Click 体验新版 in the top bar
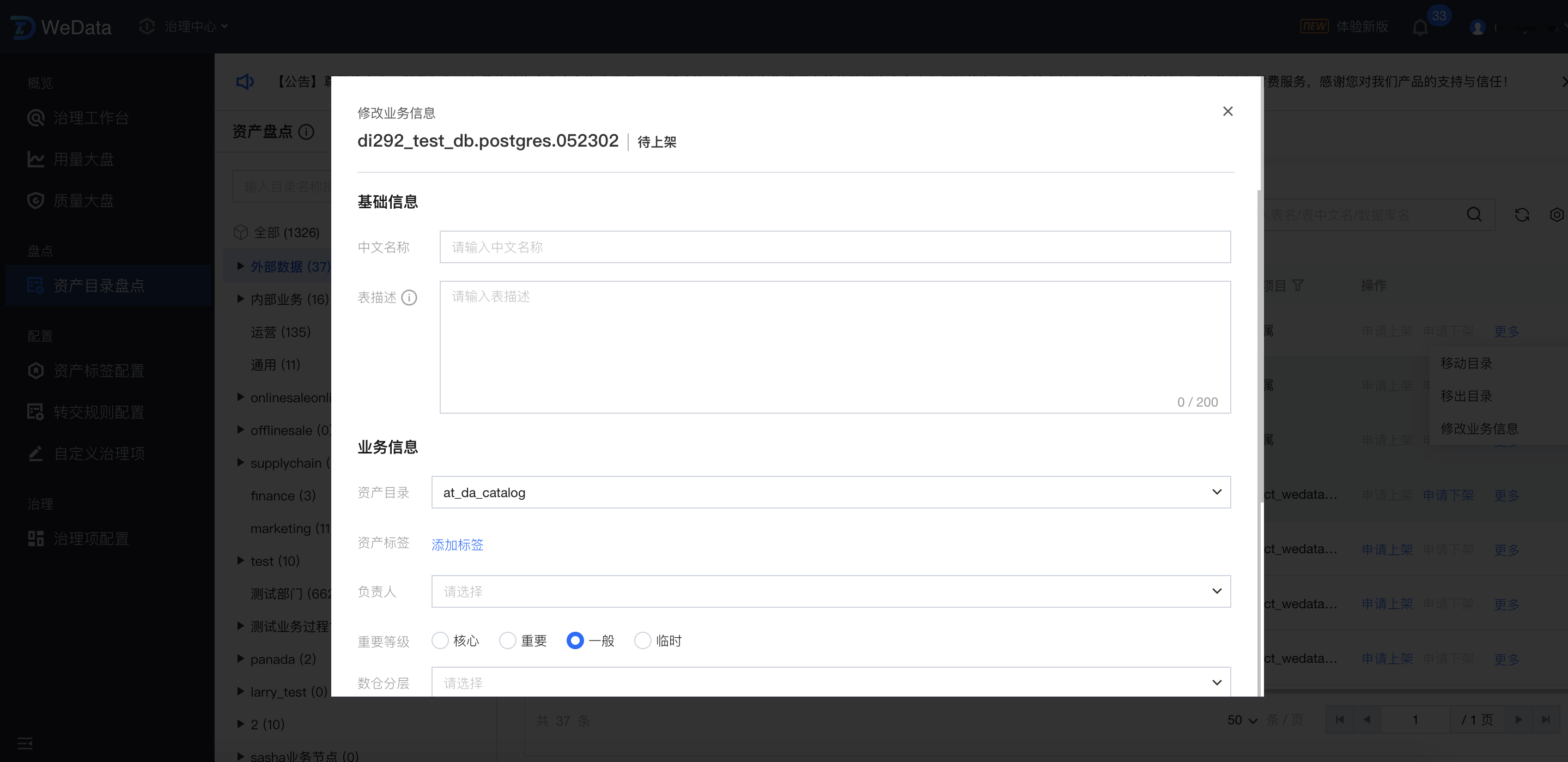 pos(1362,27)
